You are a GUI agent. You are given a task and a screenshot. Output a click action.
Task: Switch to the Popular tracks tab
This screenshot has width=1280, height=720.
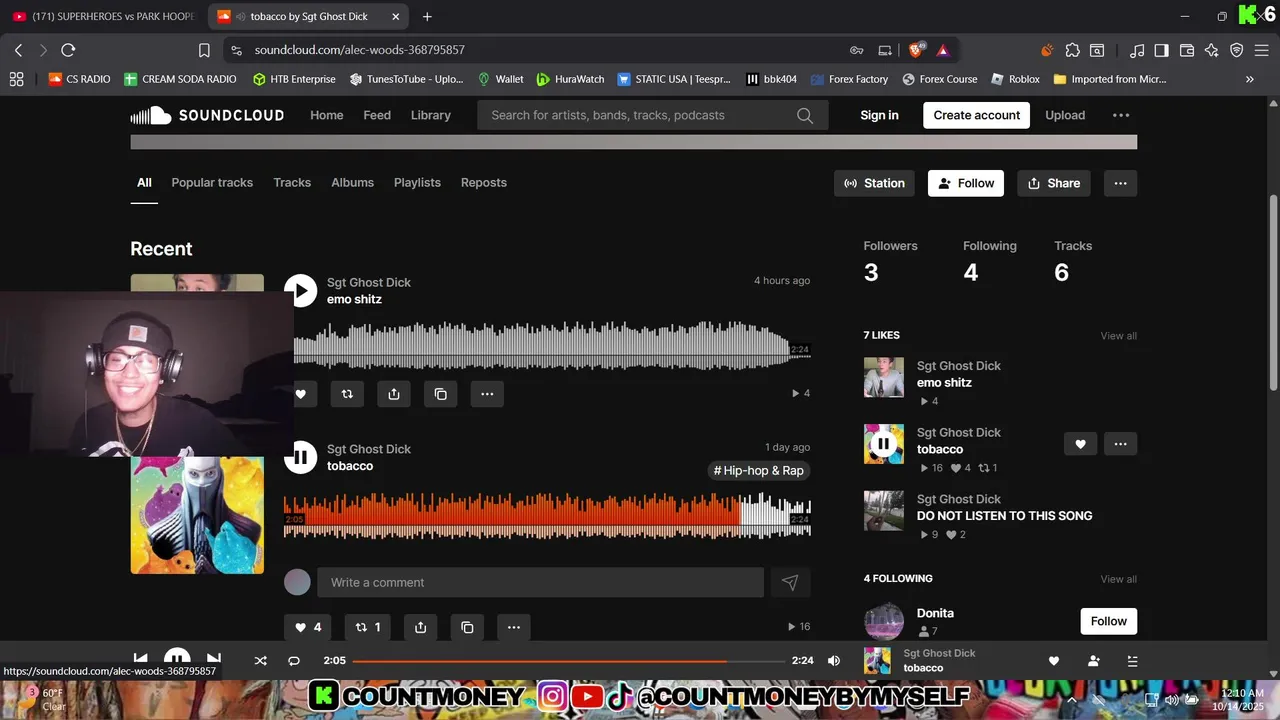click(212, 182)
